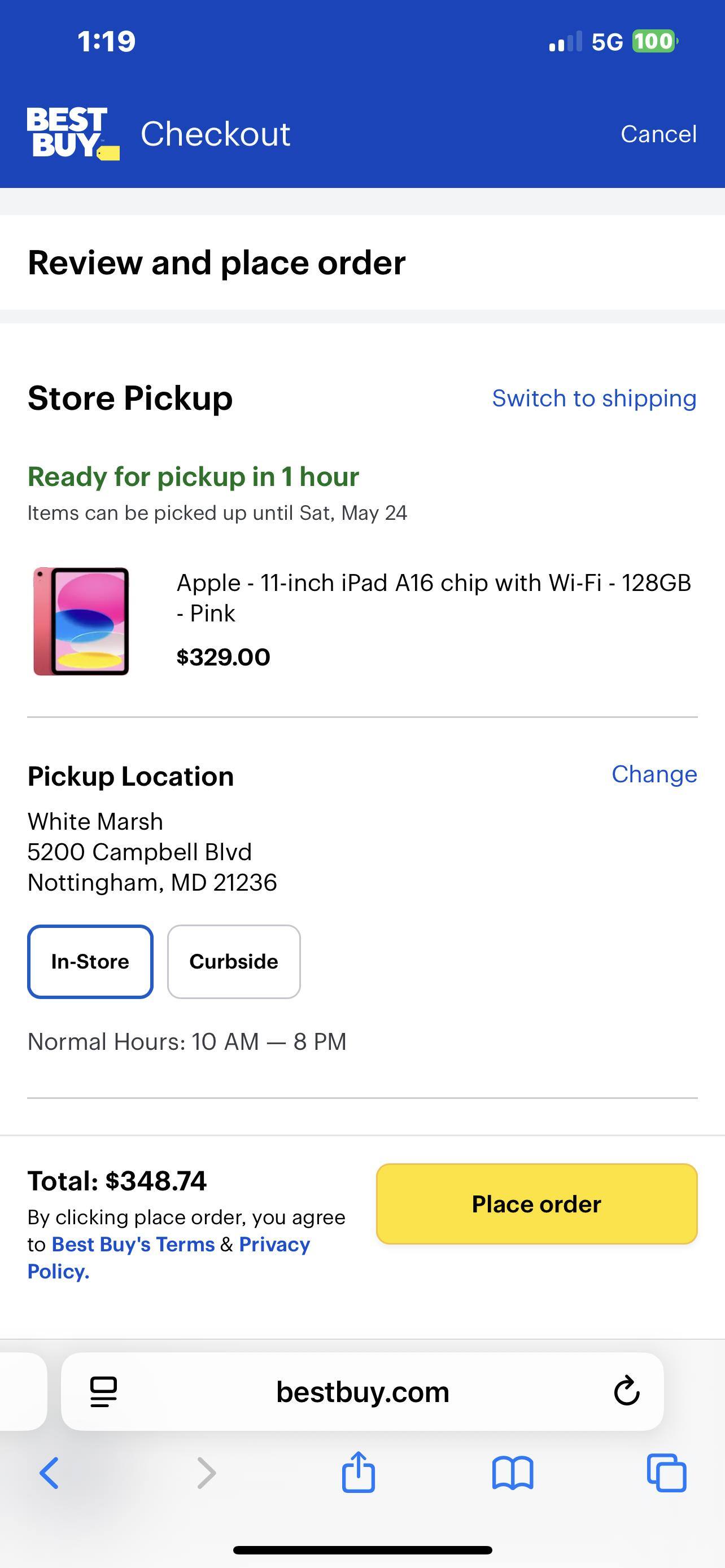The width and height of the screenshot is (725, 1568).
Task: Cancel the checkout
Action: click(658, 134)
